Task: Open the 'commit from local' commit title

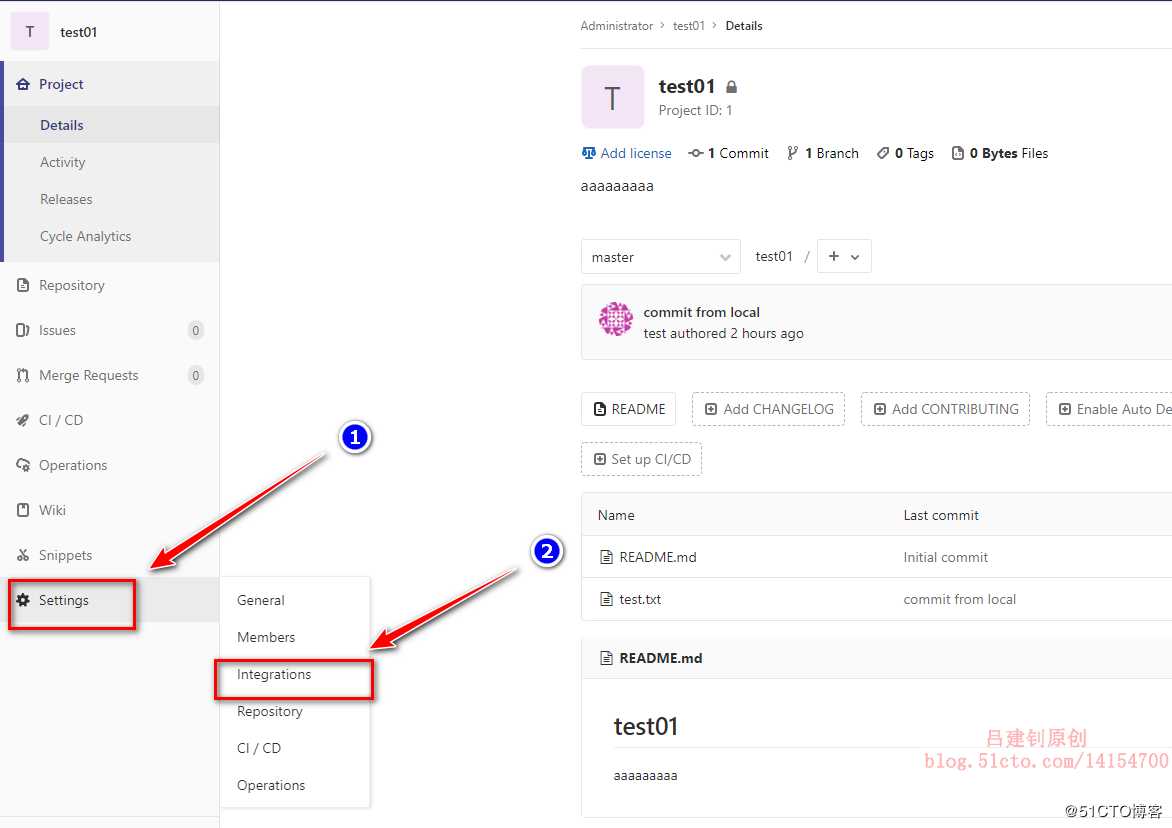Action: coord(701,312)
